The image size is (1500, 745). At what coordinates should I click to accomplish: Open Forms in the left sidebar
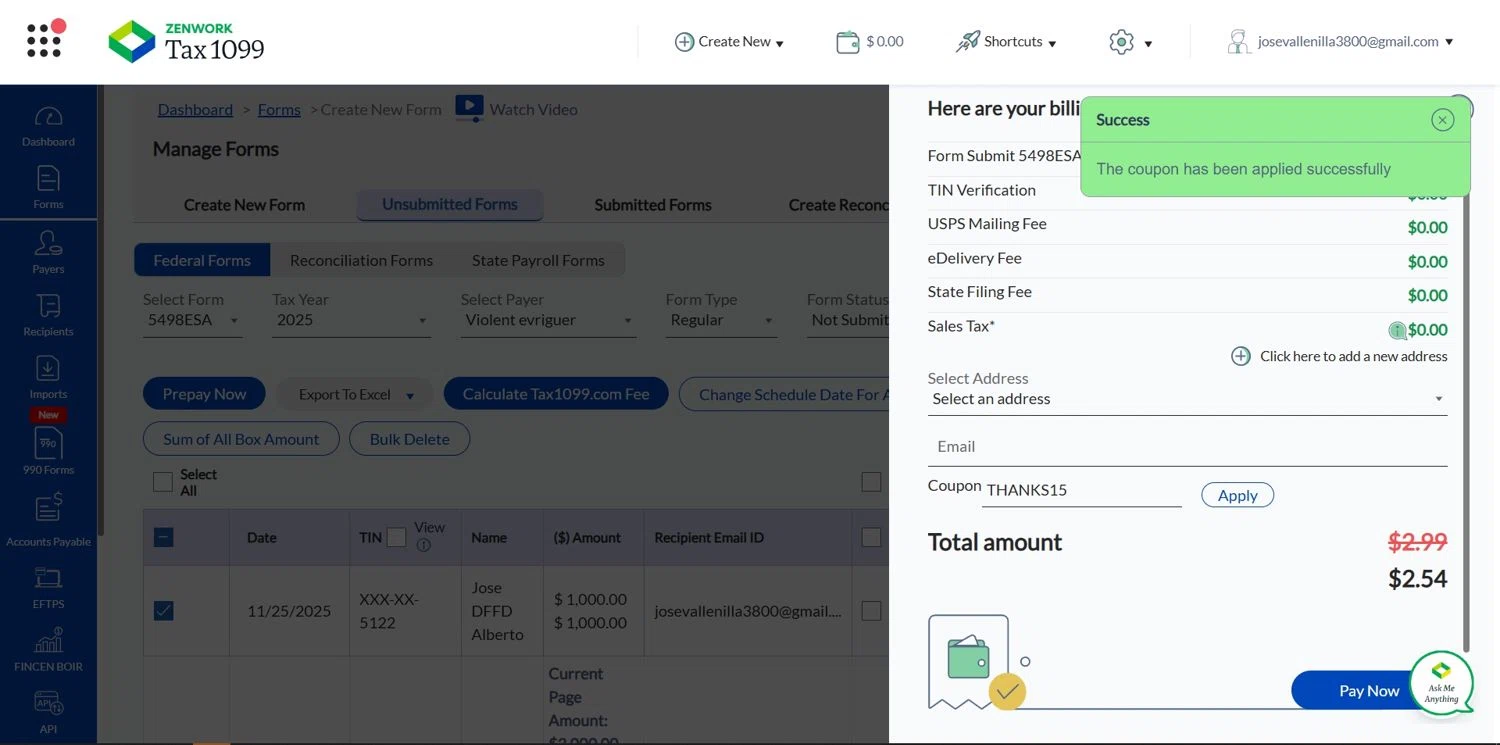48,188
